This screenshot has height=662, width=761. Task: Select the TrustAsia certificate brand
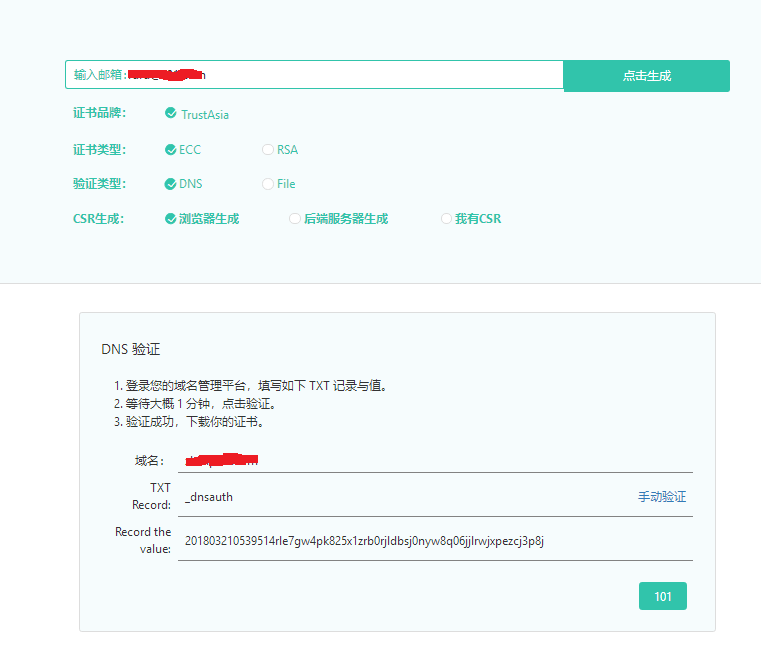[197, 114]
